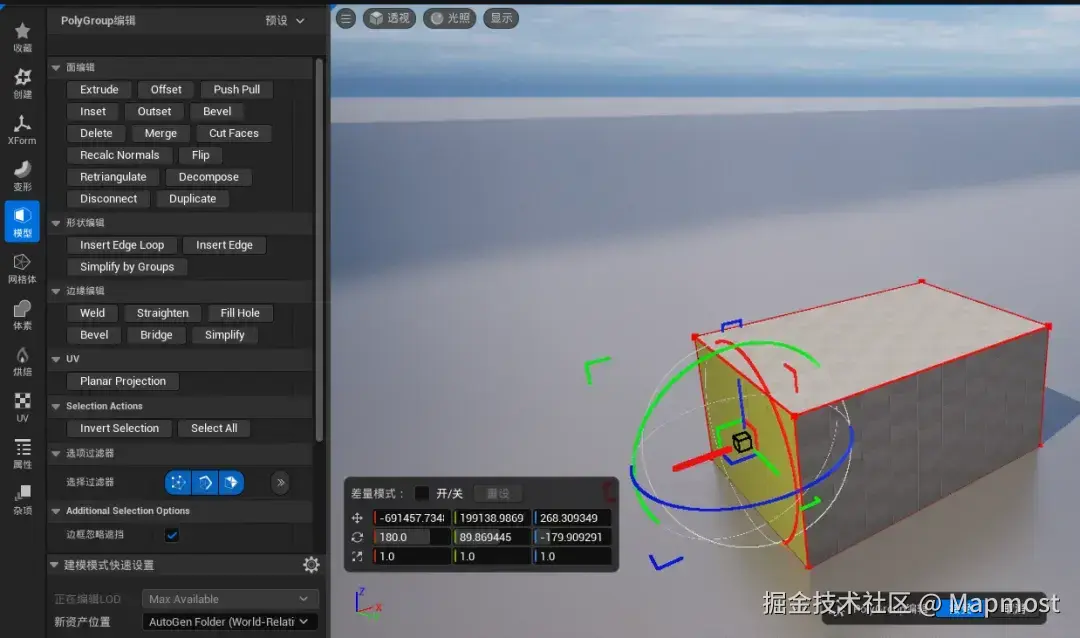The width and height of the screenshot is (1080, 638).
Task: Toggle the edge selection filter
Action: (x=205, y=482)
